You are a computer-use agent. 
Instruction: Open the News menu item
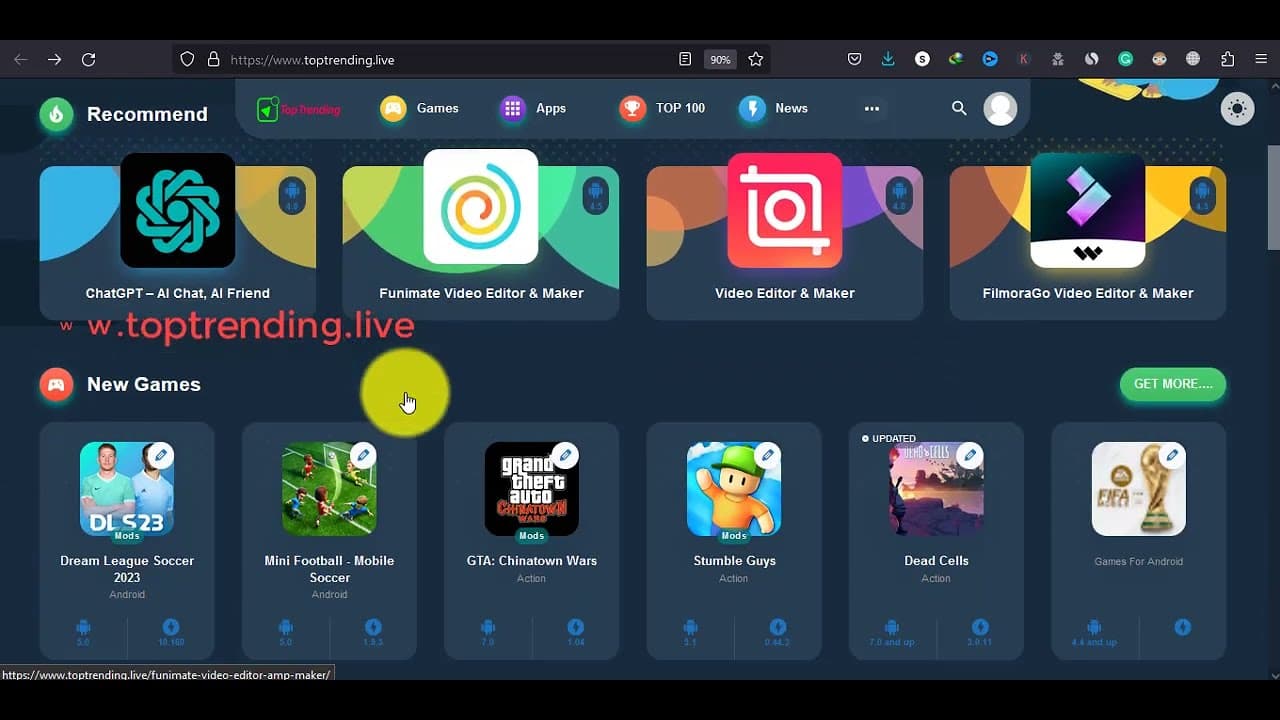[x=773, y=108]
